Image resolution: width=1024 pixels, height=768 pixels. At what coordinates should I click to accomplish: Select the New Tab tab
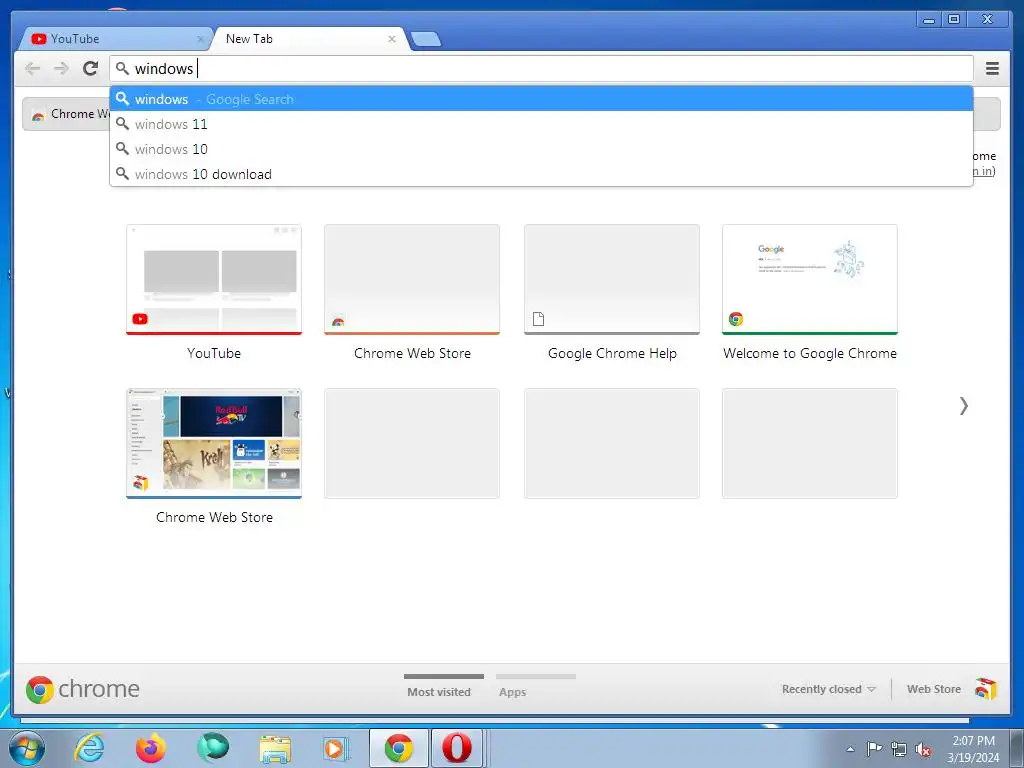307,39
